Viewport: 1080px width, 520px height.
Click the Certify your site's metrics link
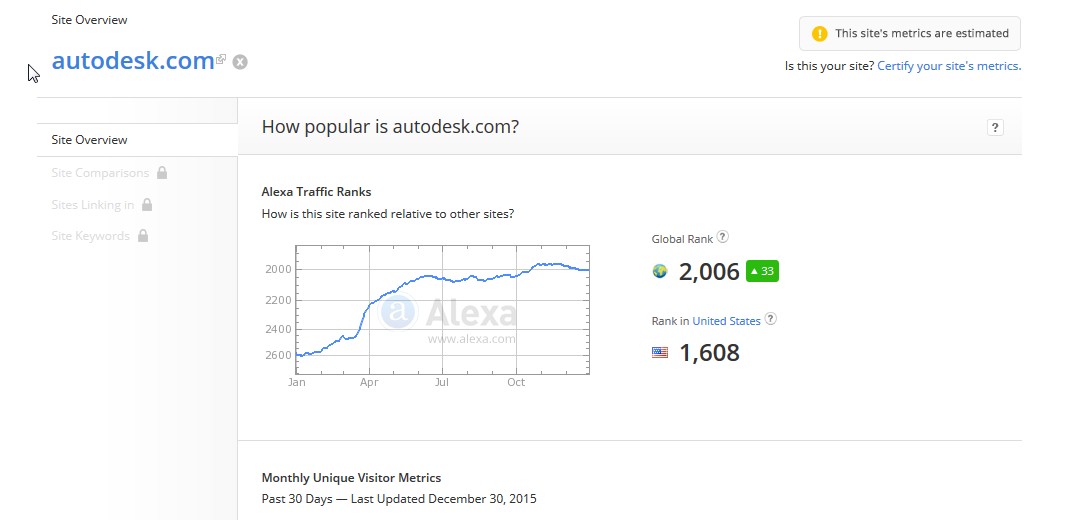(x=949, y=66)
